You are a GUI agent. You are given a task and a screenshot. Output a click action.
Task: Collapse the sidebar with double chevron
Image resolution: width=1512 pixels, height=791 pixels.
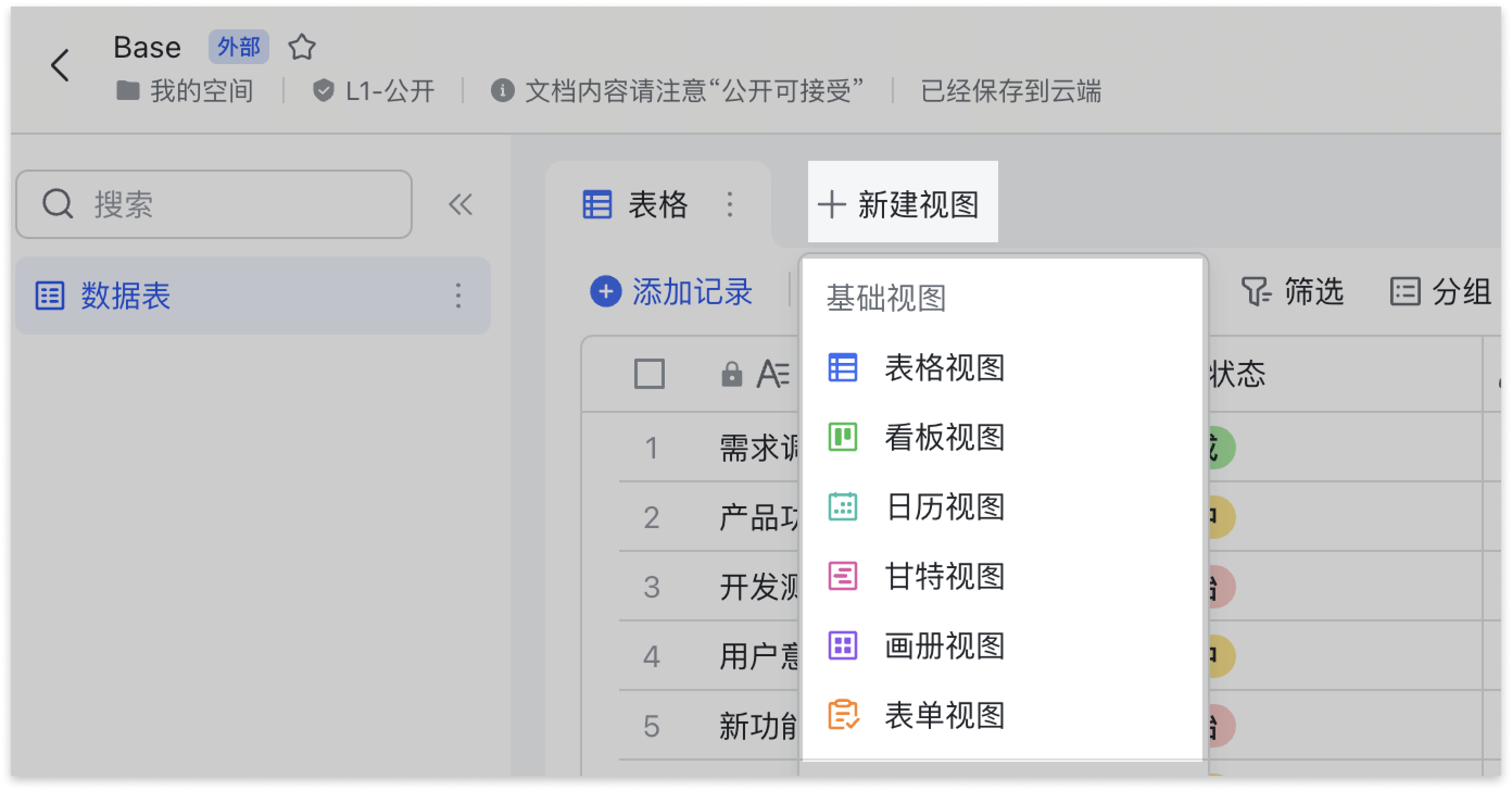pos(460,204)
